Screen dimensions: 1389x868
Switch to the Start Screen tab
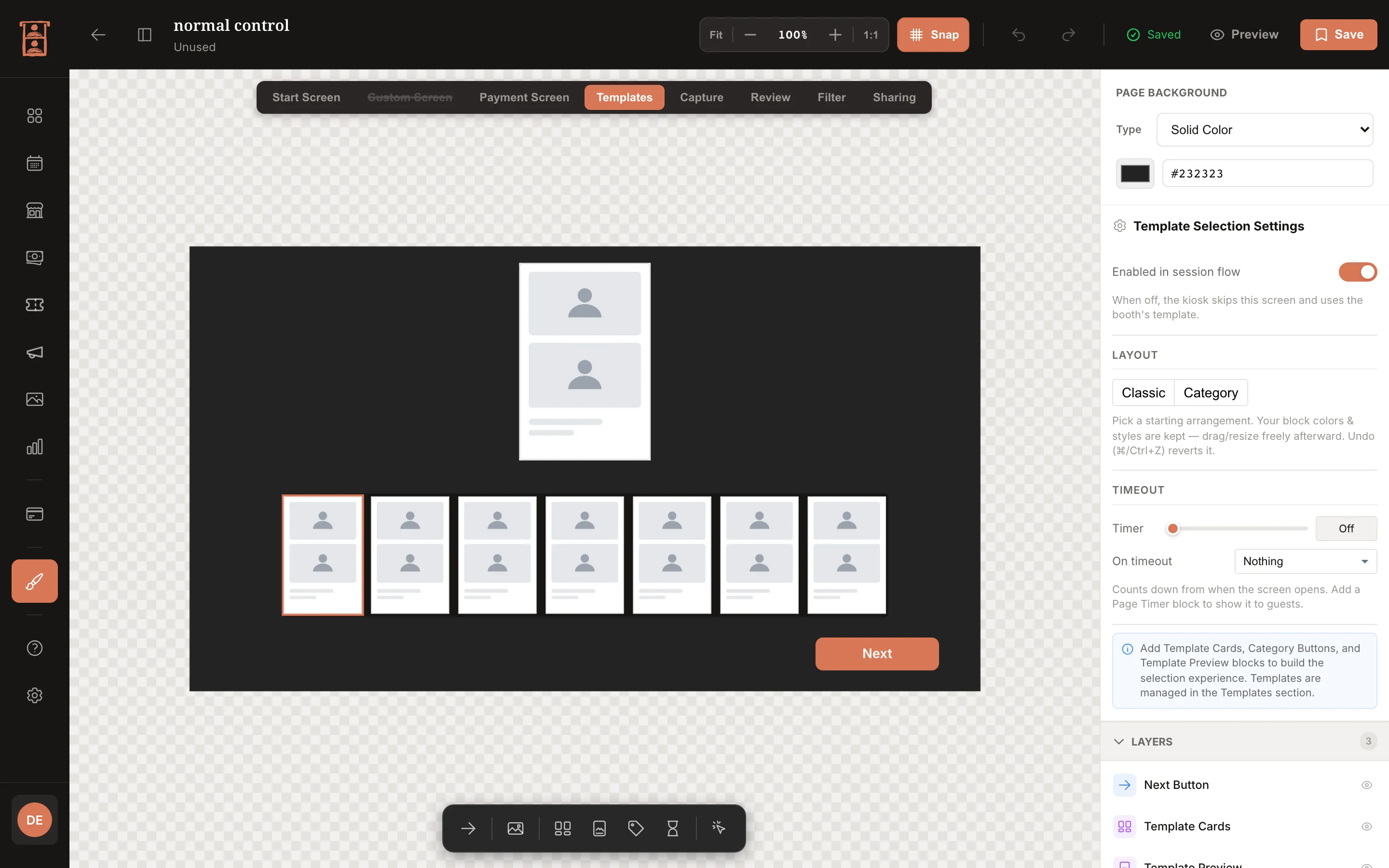[x=306, y=97]
